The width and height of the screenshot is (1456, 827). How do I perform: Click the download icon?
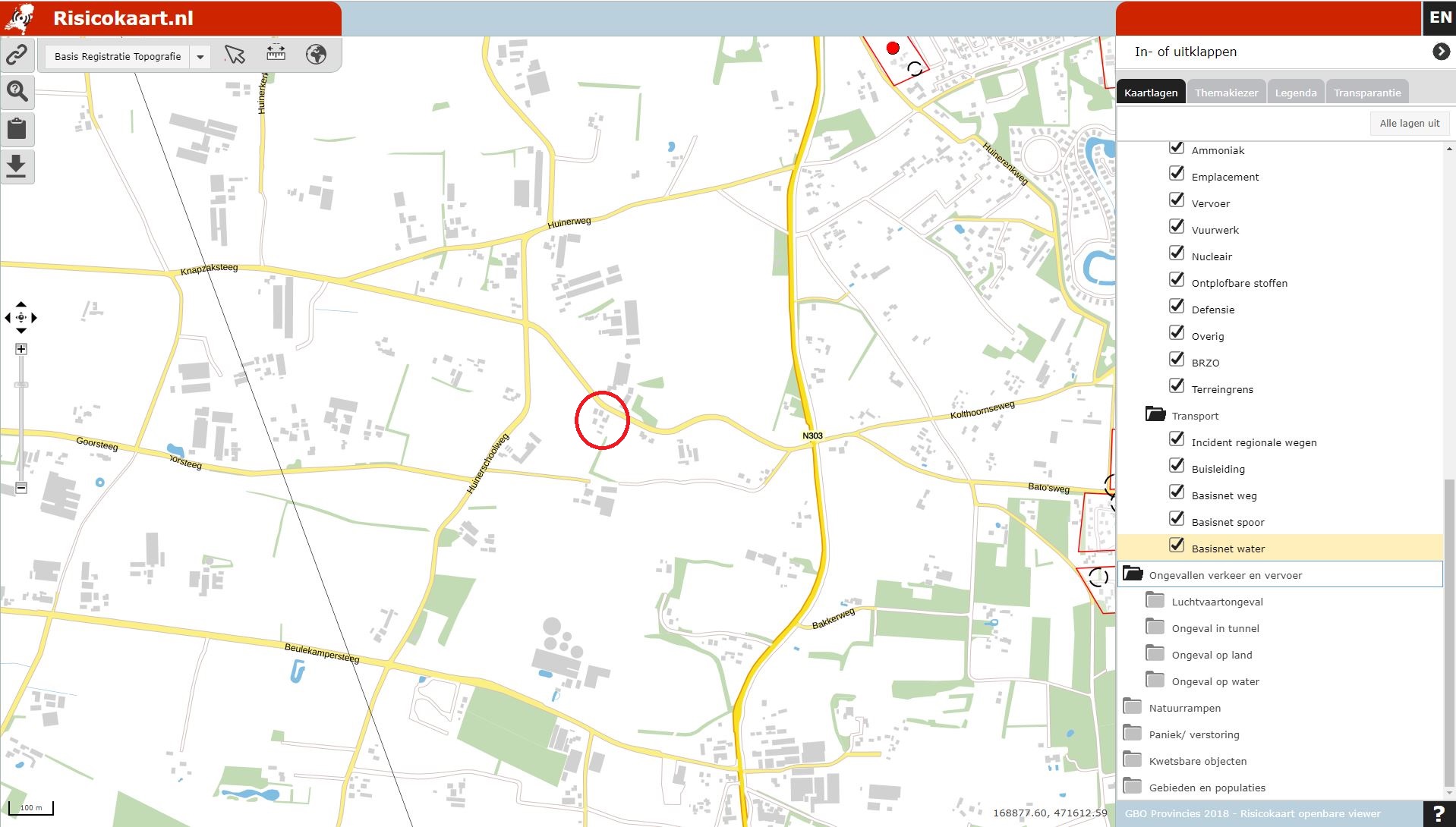pos(17,165)
